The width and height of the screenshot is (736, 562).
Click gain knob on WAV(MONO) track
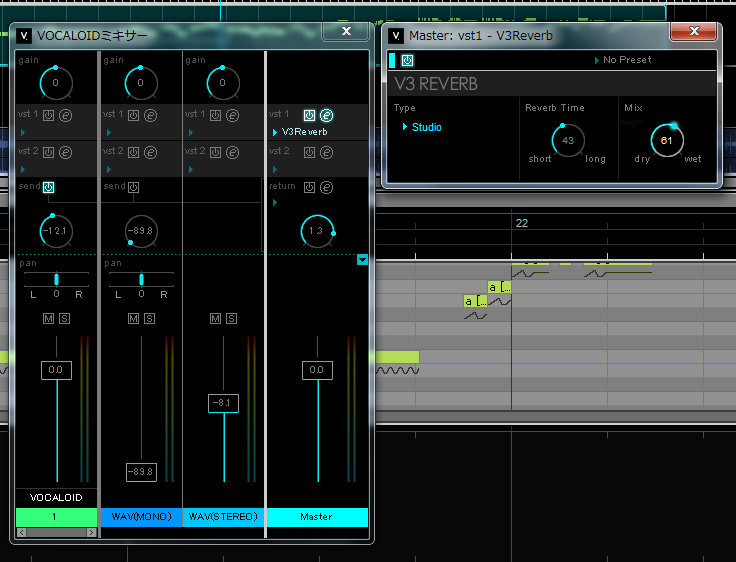pyautogui.click(x=141, y=83)
